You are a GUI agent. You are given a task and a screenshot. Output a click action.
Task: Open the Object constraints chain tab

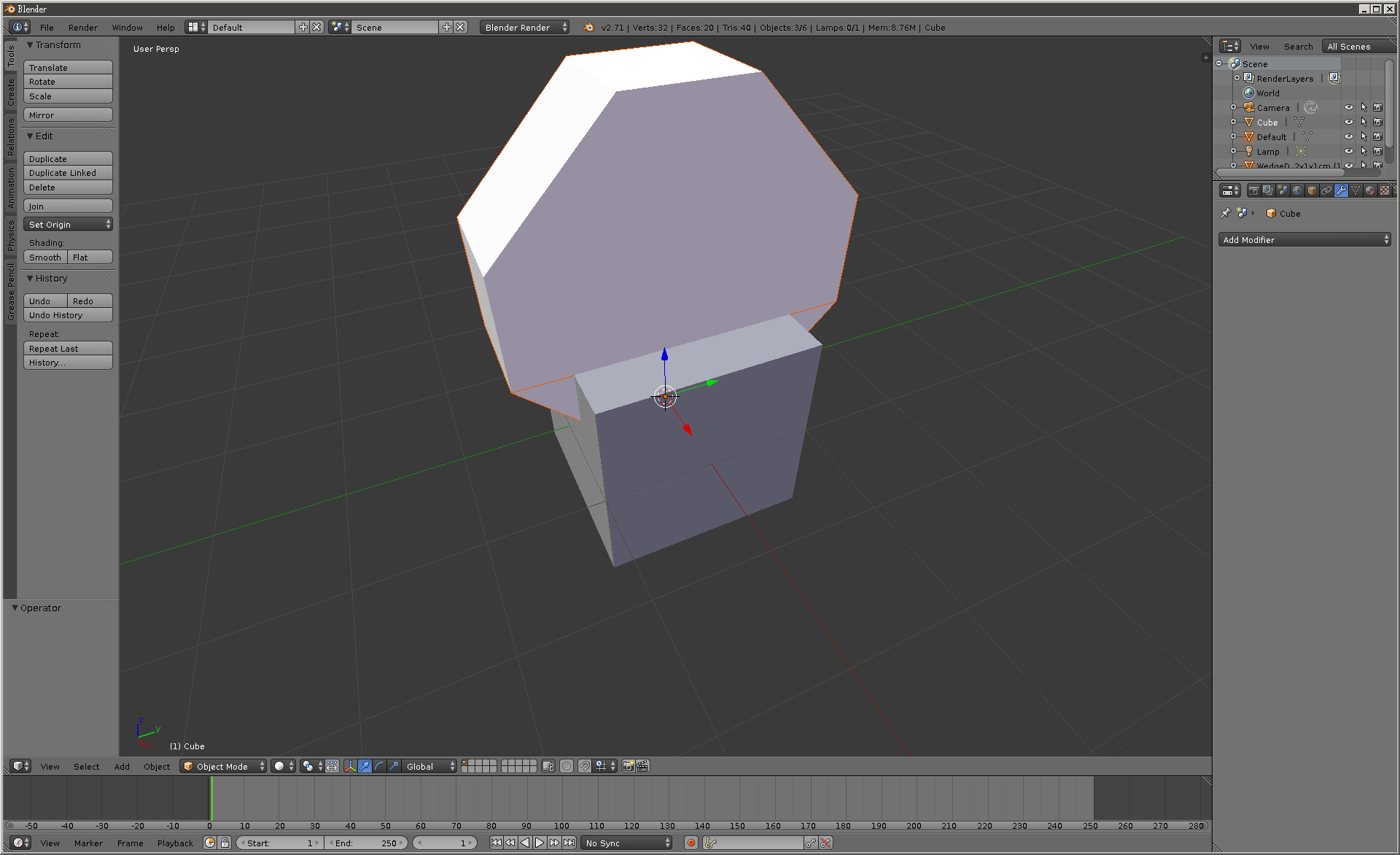click(x=1326, y=190)
